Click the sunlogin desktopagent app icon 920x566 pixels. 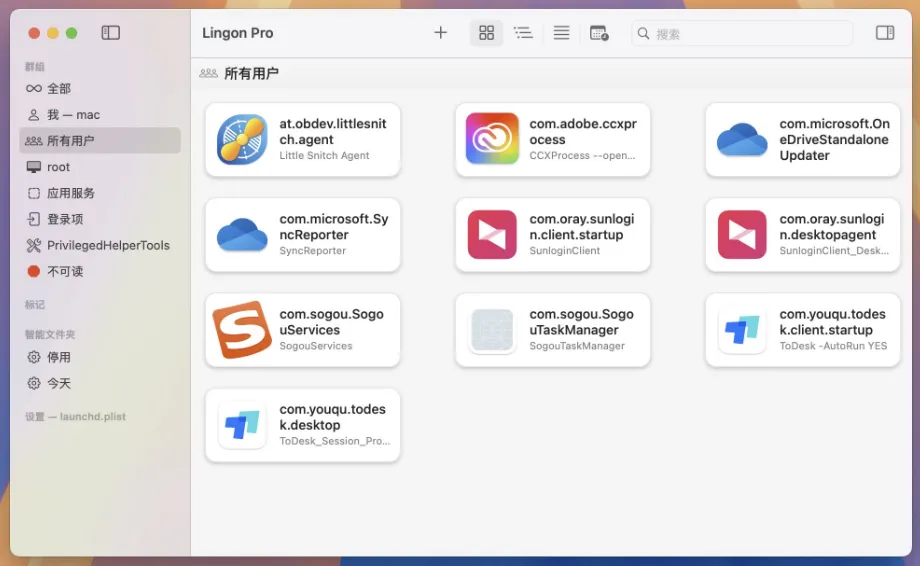742,235
